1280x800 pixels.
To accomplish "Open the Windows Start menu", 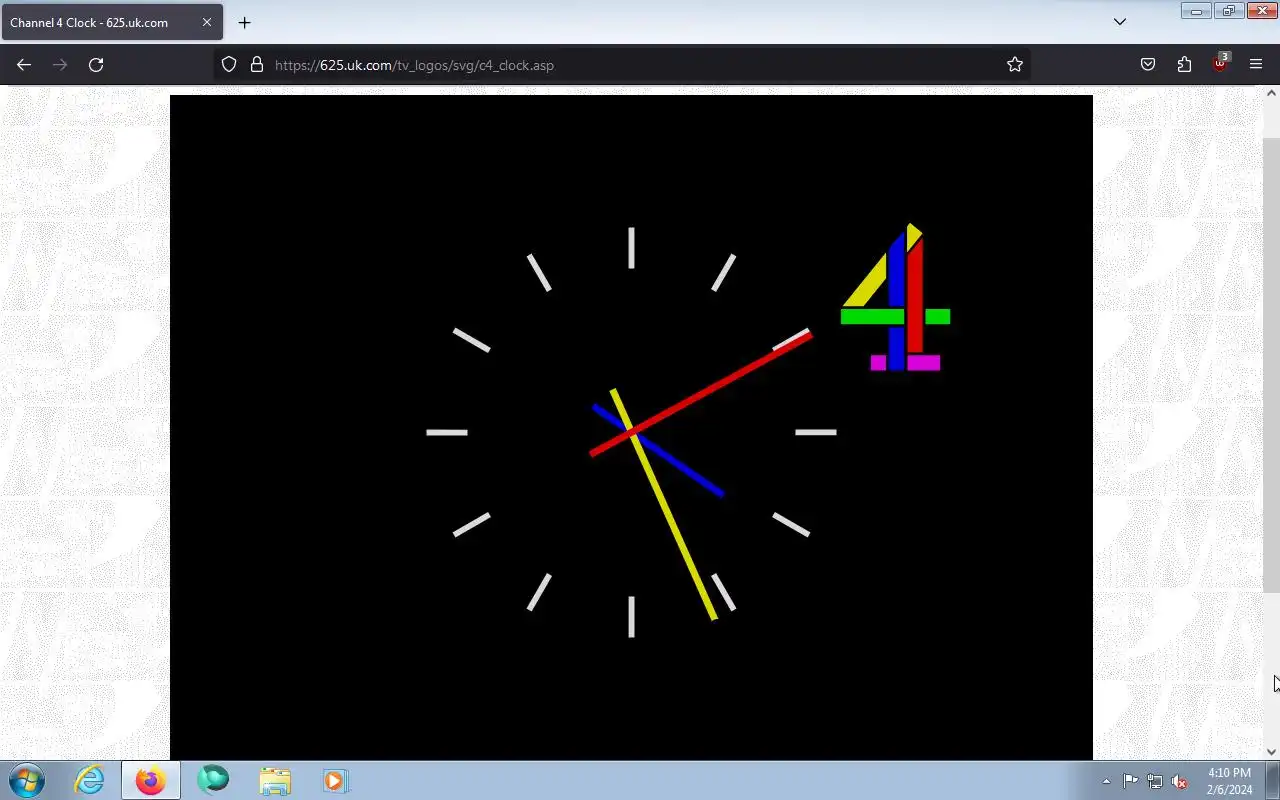I will pos(26,780).
